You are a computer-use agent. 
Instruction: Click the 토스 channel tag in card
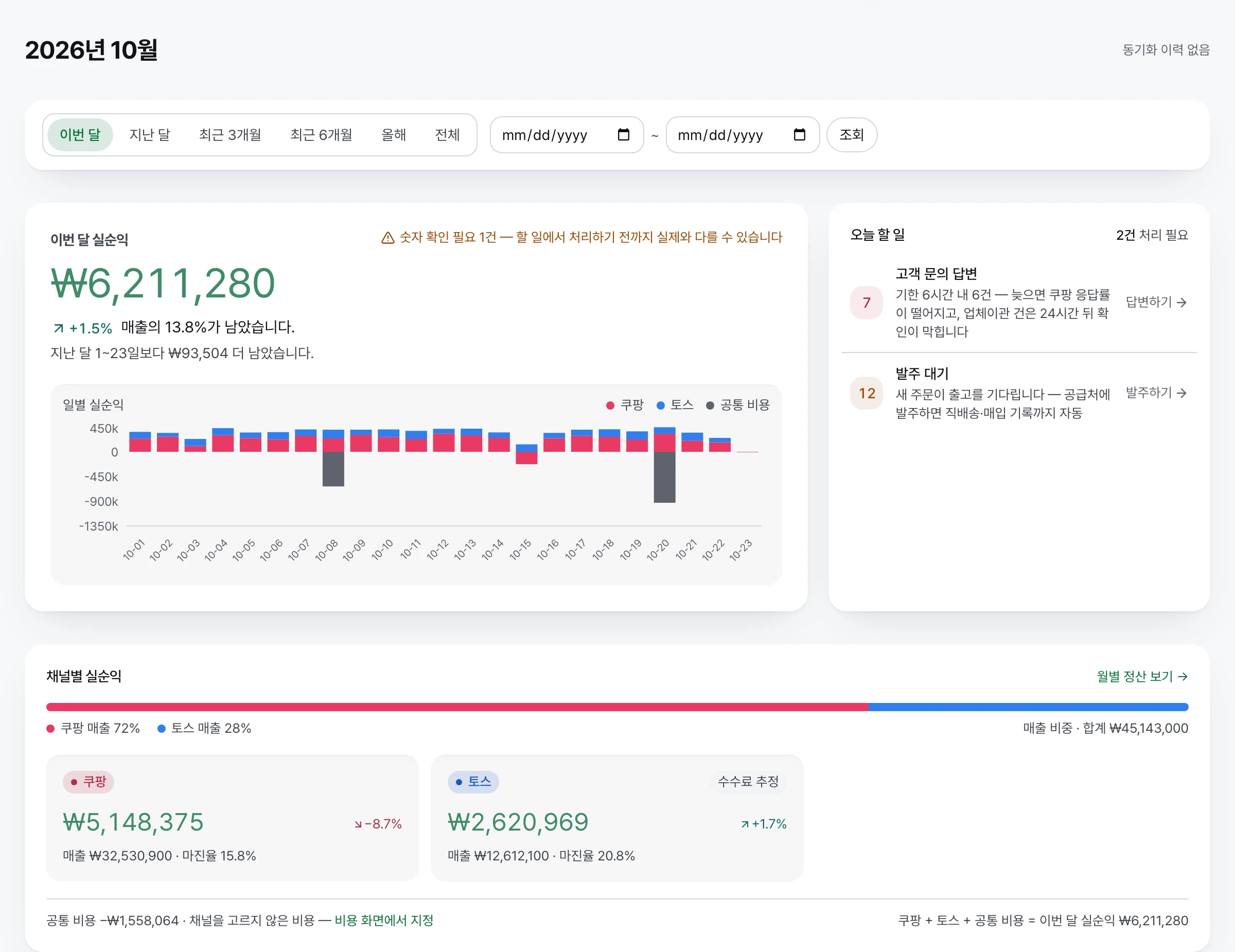coord(473,782)
